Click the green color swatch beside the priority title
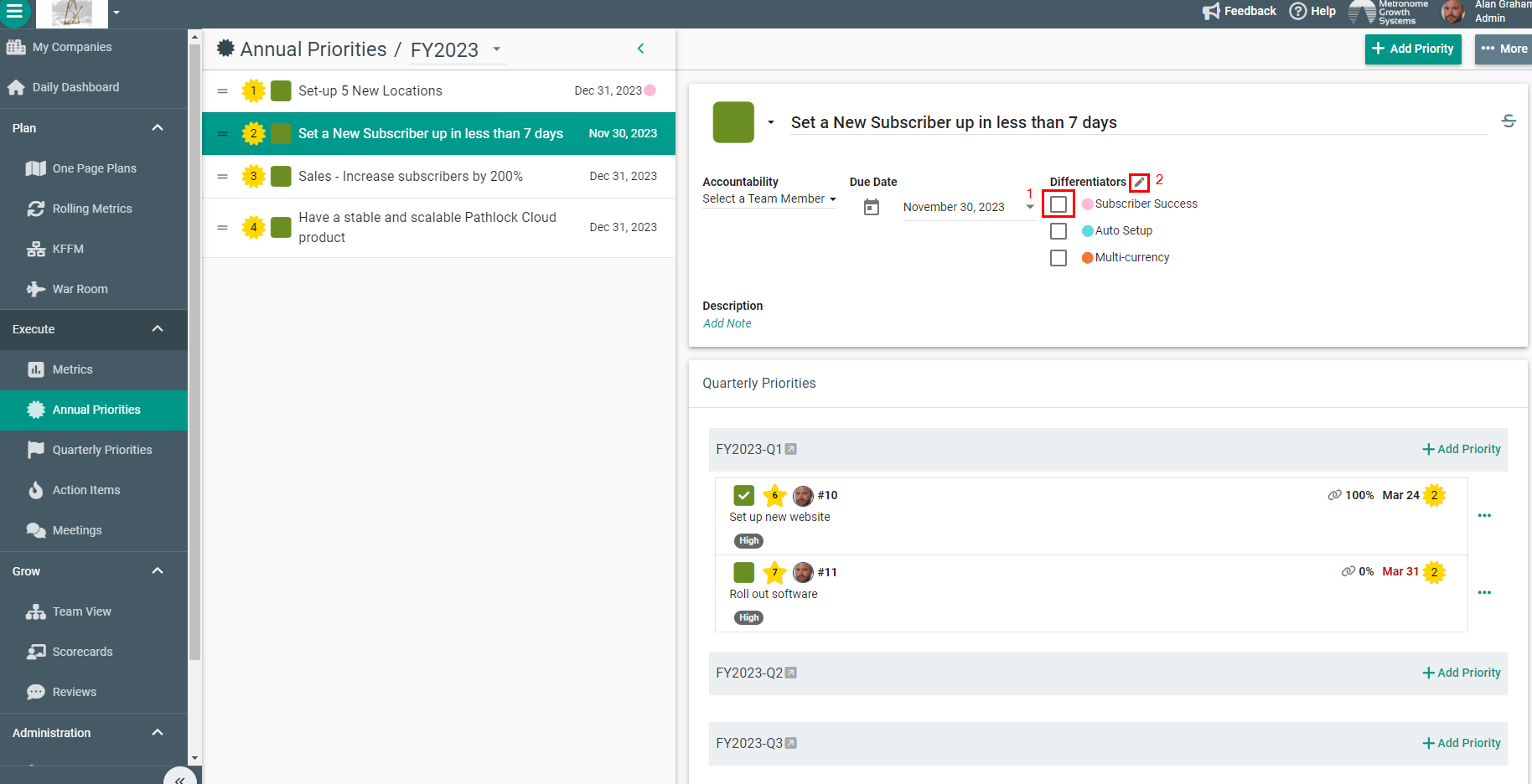Viewport: 1532px width, 784px height. [x=733, y=122]
